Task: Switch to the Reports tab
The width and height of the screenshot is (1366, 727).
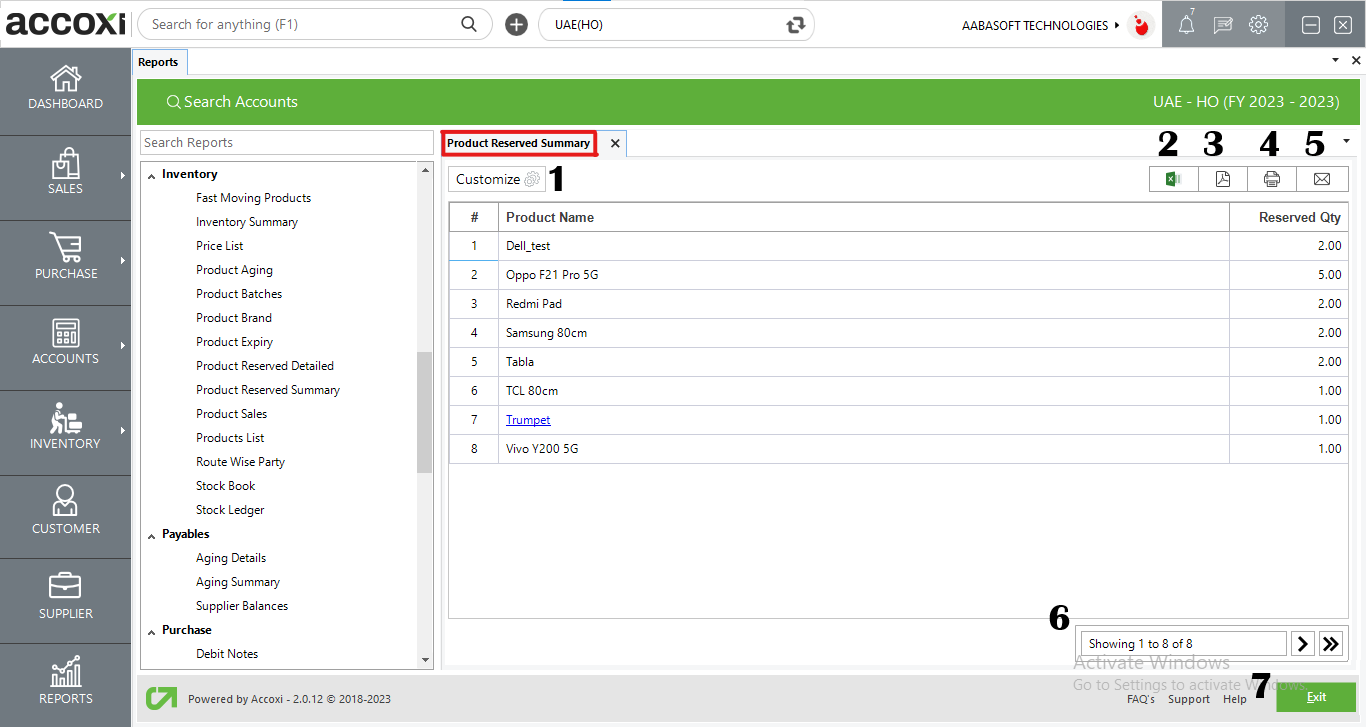Action: point(159,61)
